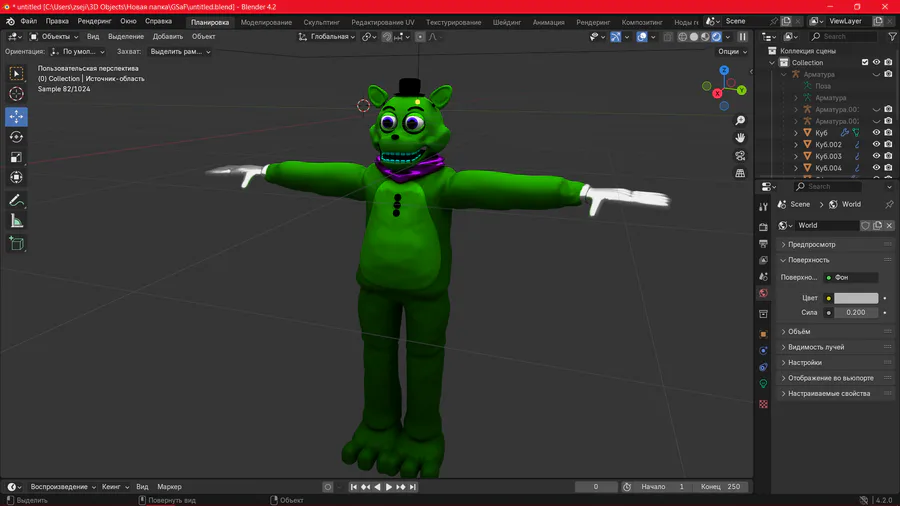The width and height of the screenshot is (900, 506).
Task: Toggle snapping magnet in header
Action: [x=387, y=37]
